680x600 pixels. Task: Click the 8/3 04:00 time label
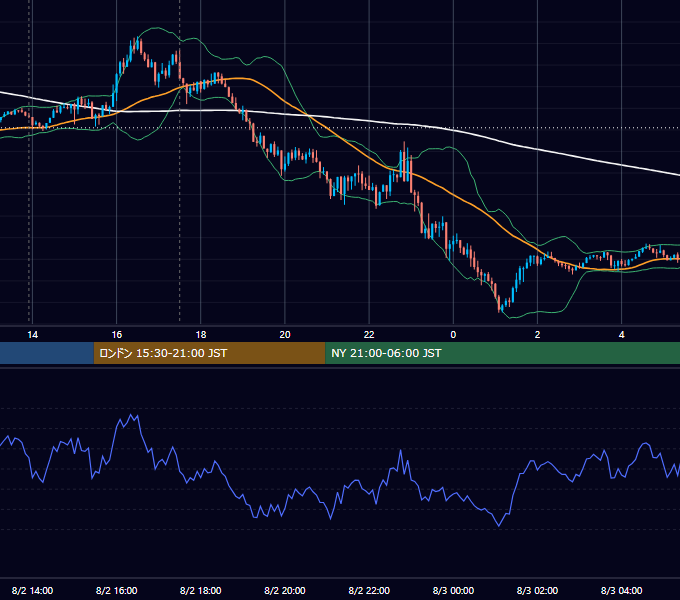pos(621,590)
